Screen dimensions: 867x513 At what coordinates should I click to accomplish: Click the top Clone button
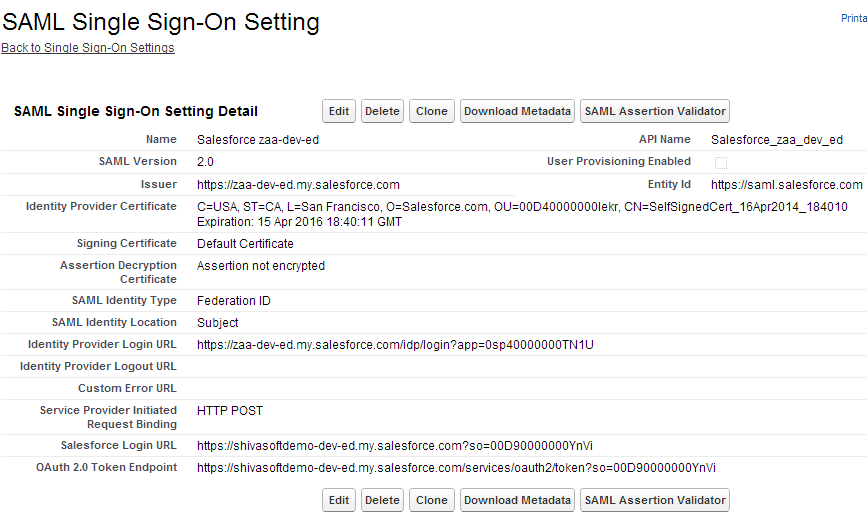[432, 111]
